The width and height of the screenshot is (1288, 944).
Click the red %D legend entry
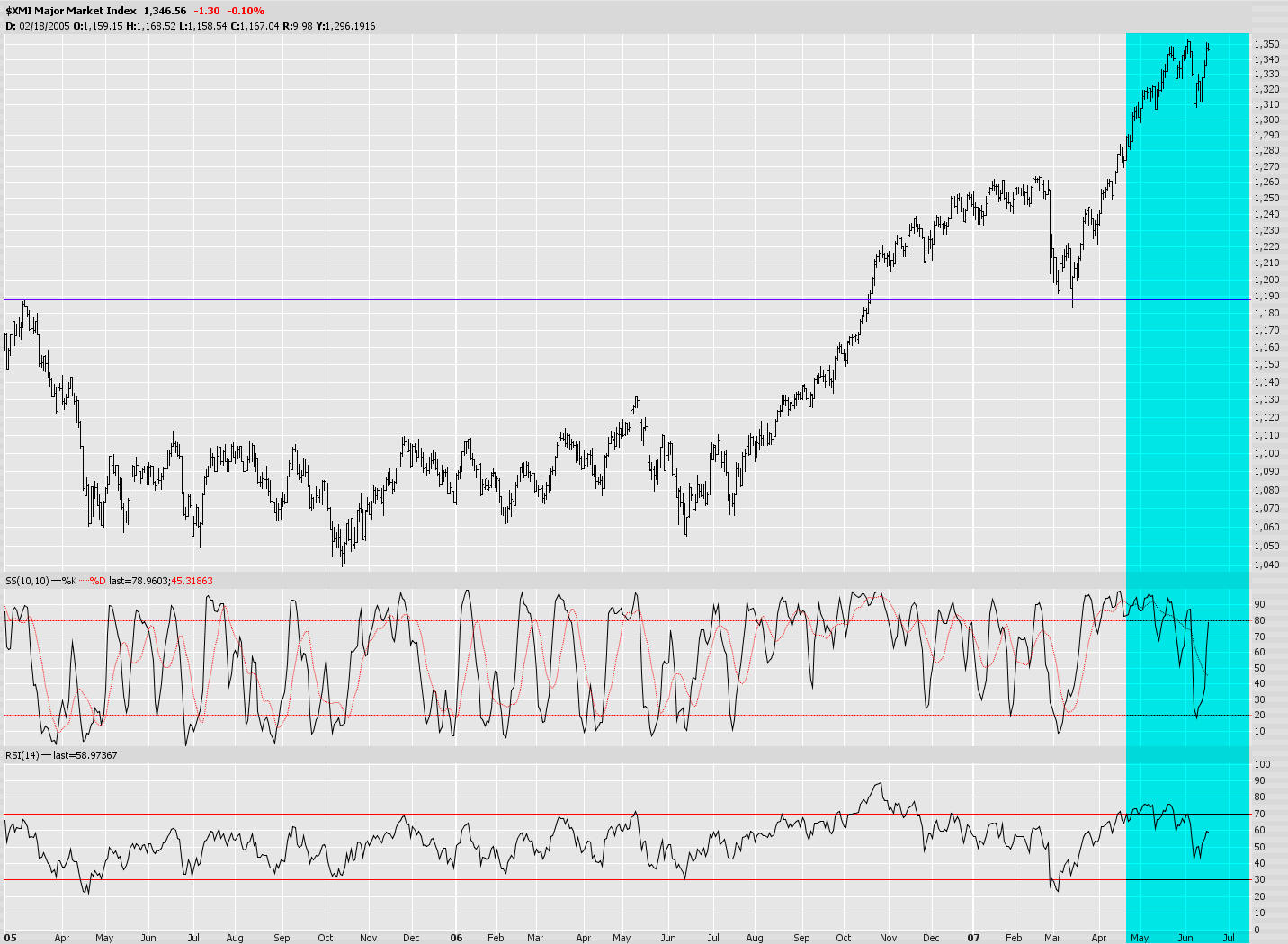(x=93, y=581)
